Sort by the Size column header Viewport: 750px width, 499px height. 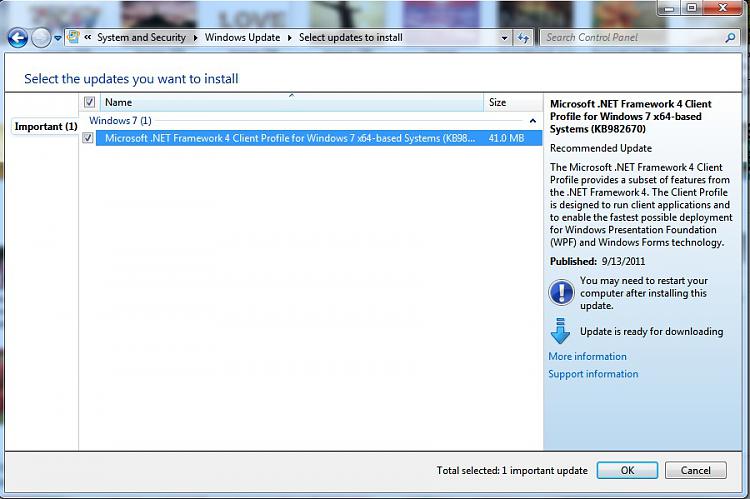pos(513,102)
